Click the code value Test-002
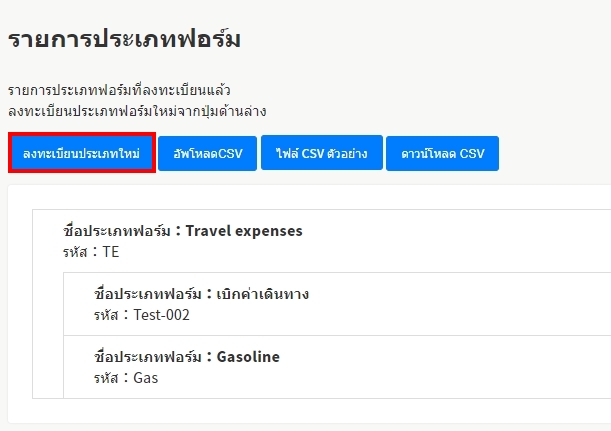 (161, 315)
